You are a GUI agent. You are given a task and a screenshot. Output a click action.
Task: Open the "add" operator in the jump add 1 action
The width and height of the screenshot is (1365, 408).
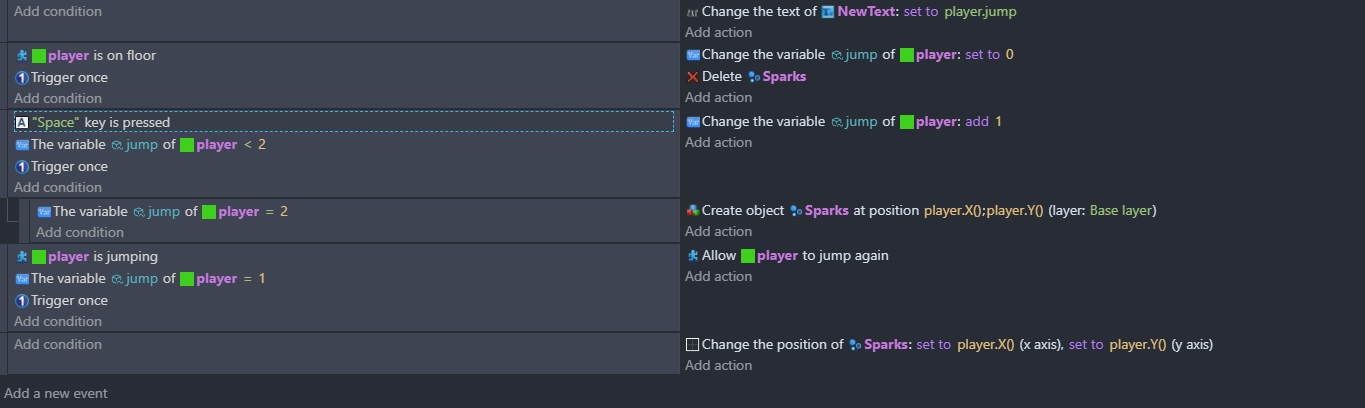(977, 122)
